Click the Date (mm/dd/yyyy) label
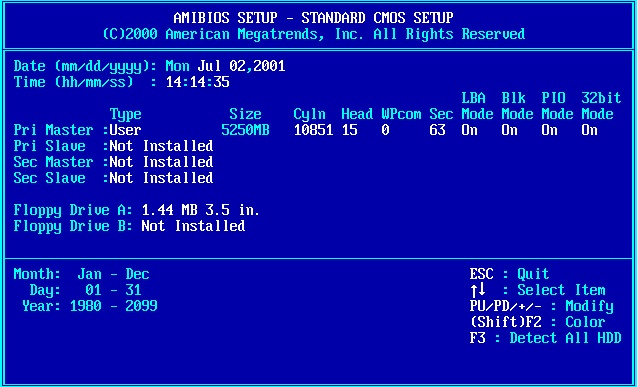The image size is (638, 387). pyautogui.click(x=85, y=66)
